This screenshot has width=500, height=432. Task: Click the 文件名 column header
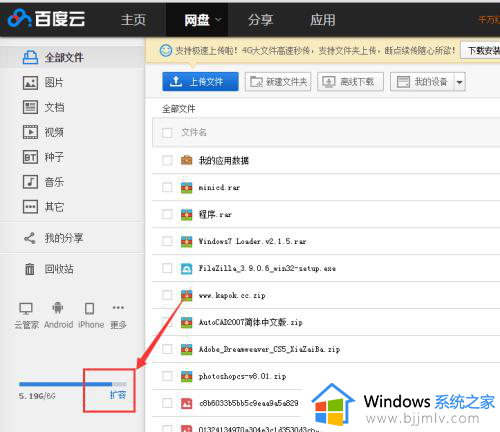[194, 132]
